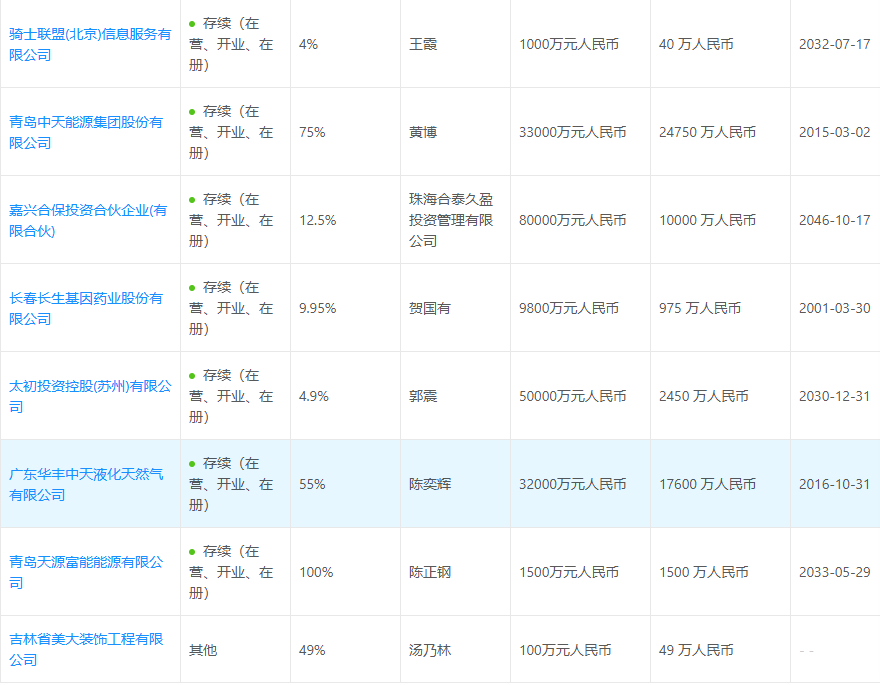Open 吉林省美大装饰工程有限公司 link

click(x=86, y=650)
